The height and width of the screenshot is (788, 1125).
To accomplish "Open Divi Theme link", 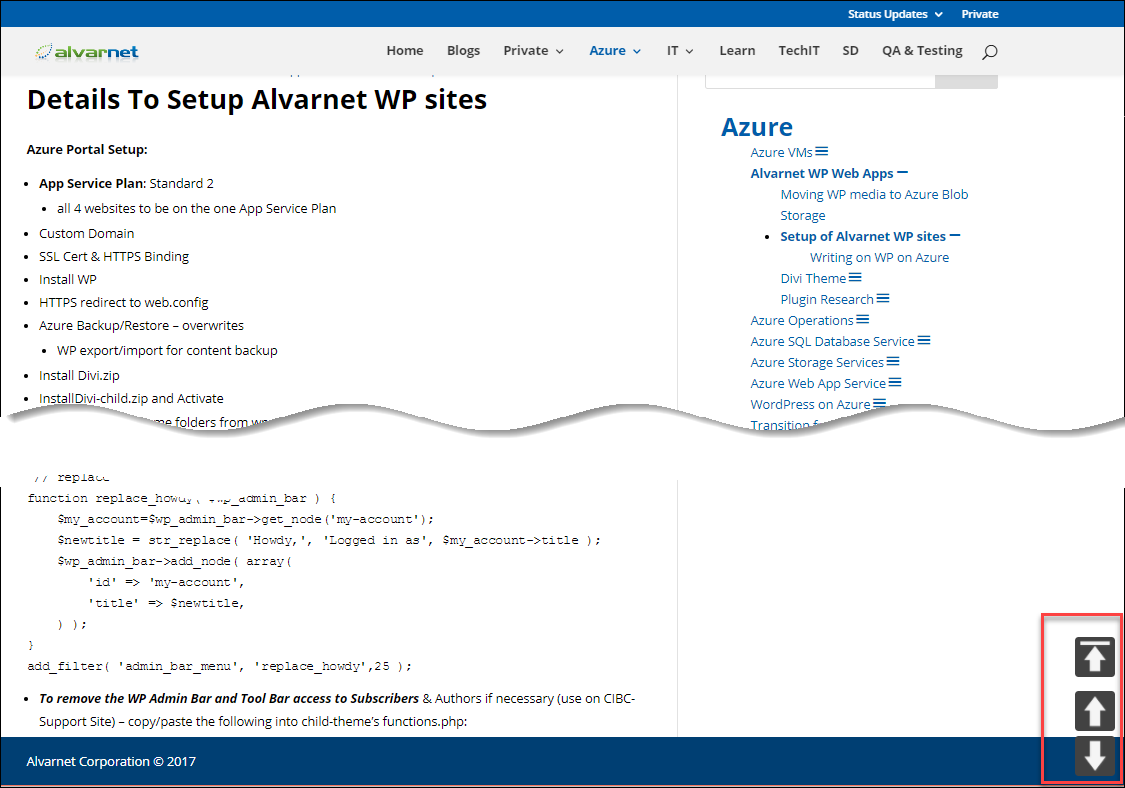I will pyautogui.click(x=813, y=278).
